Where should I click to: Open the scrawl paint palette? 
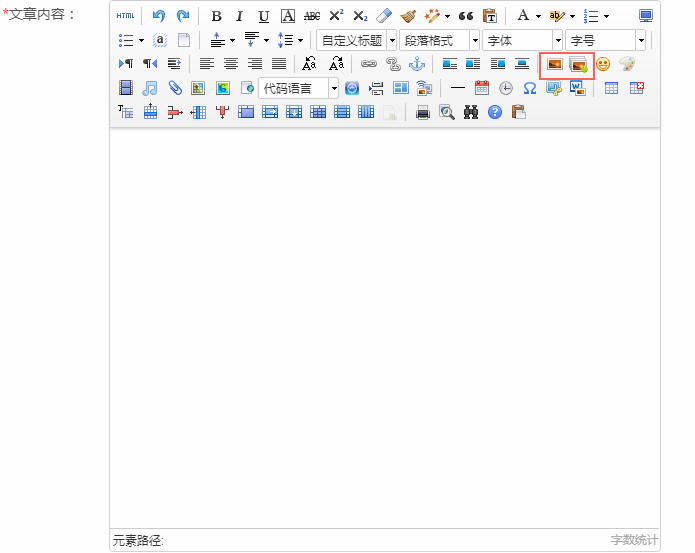pos(627,64)
